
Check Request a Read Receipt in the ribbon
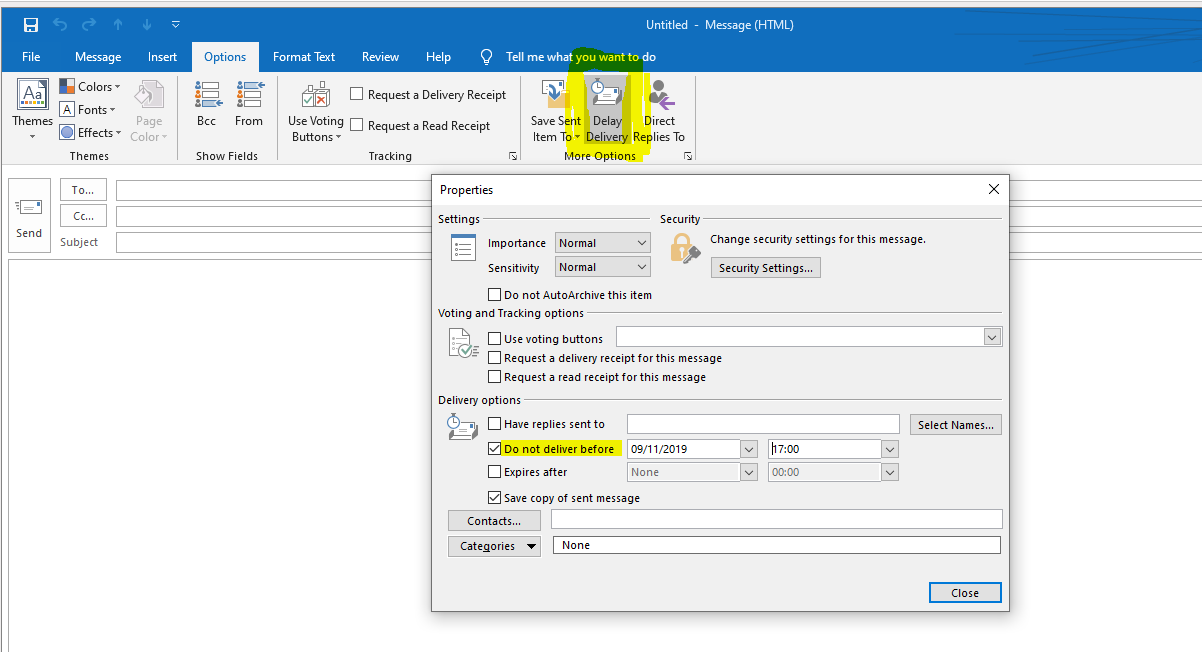(x=356, y=125)
